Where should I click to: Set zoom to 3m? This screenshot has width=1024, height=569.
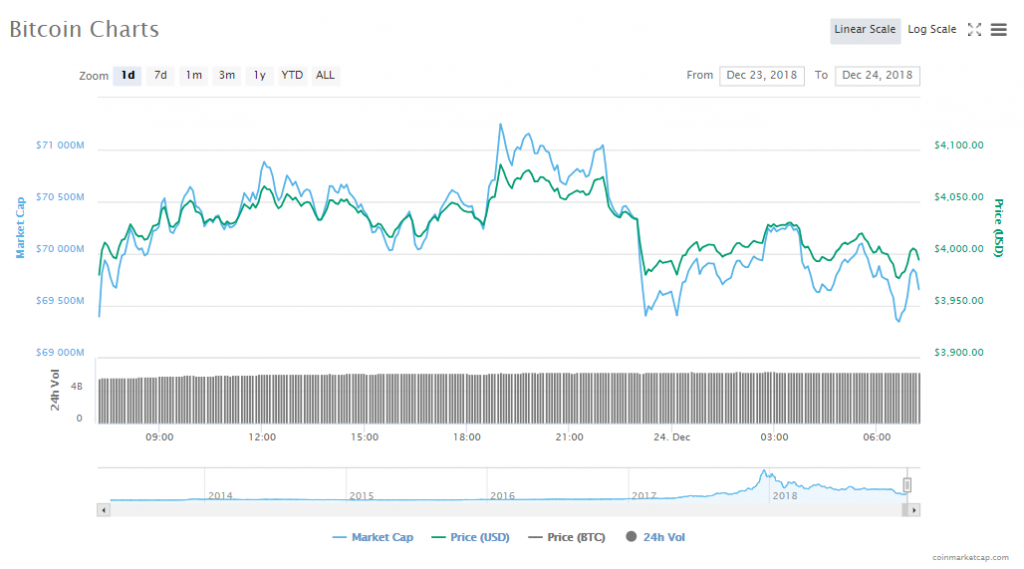click(x=227, y=76)
